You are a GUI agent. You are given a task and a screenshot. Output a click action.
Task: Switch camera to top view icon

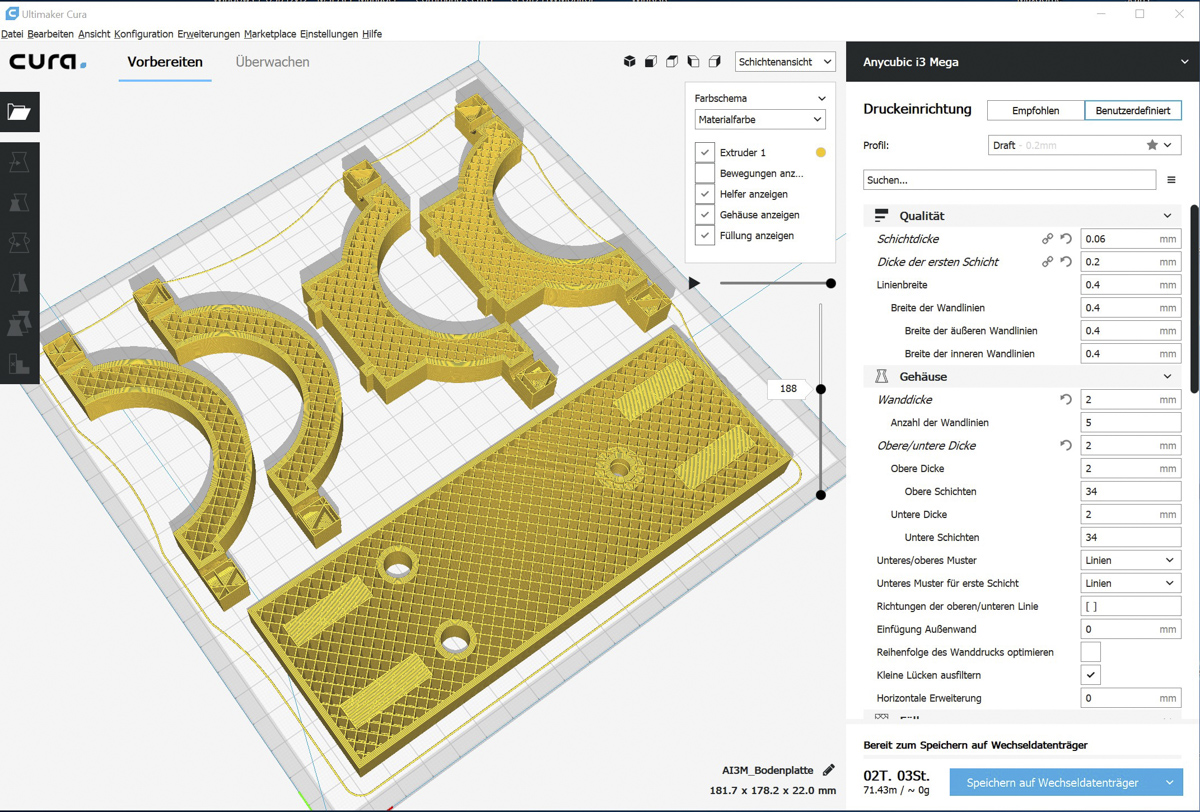(672, 62)
